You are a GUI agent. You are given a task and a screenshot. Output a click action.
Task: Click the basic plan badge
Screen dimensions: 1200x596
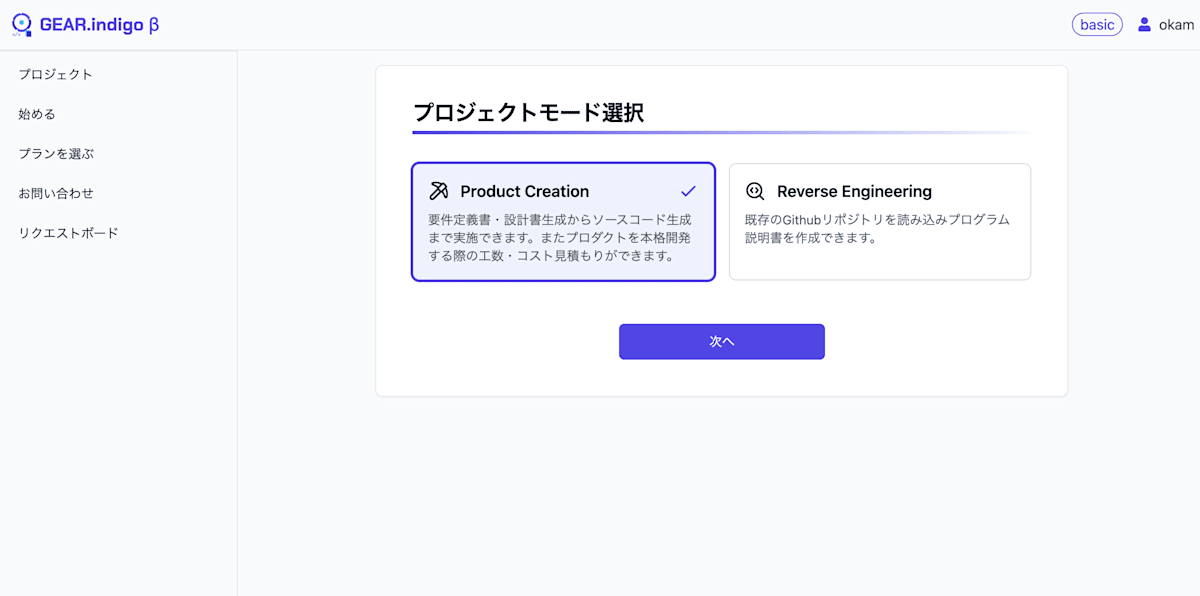1097,23
